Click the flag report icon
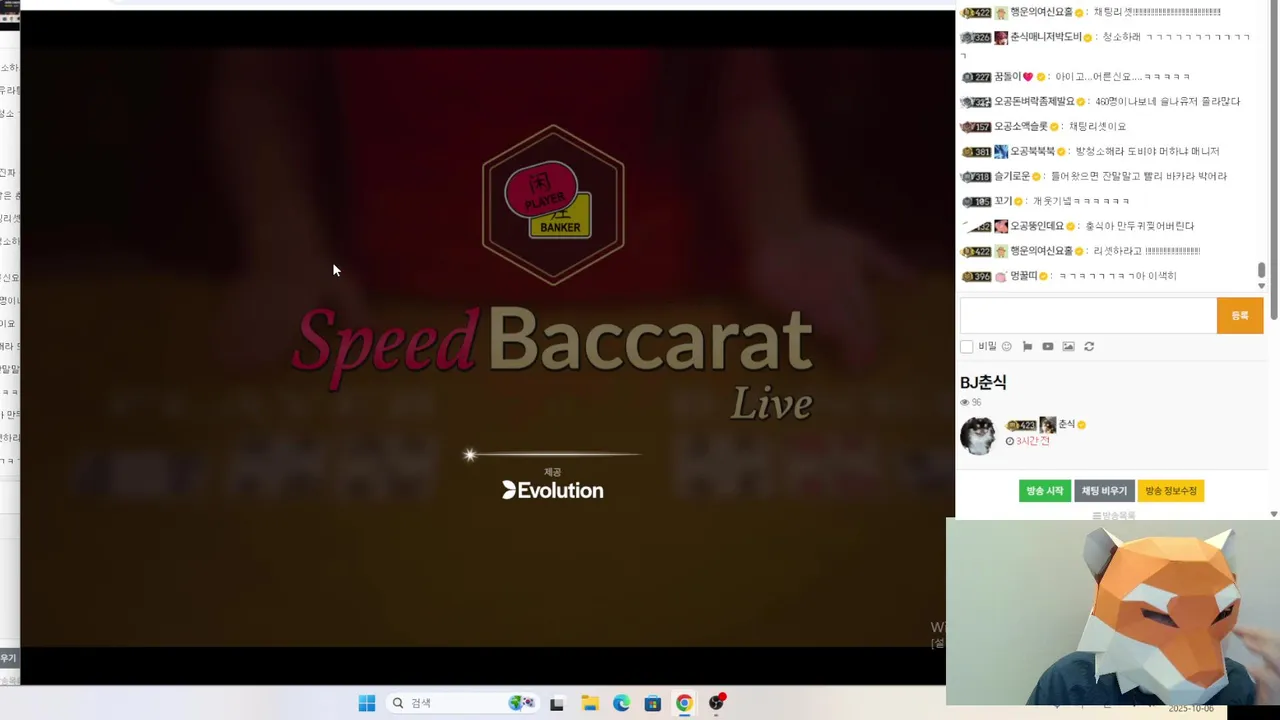Viewport: 1280px width, 720px height. (x=1027, y=346)
